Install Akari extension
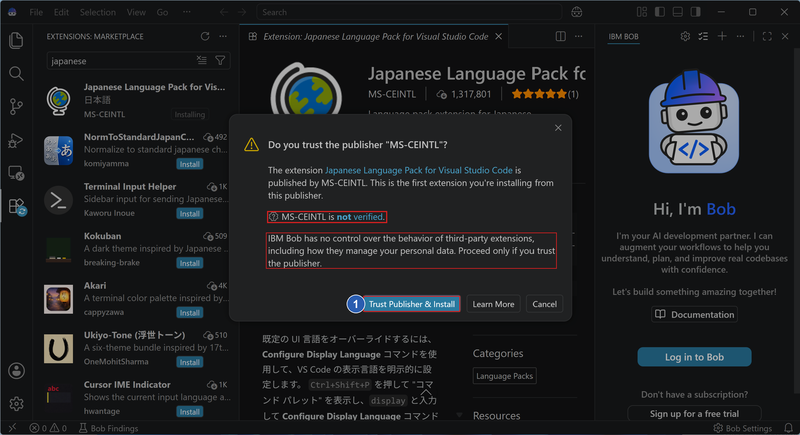Viewport: 800px width, 435px height. coord(190,312)
